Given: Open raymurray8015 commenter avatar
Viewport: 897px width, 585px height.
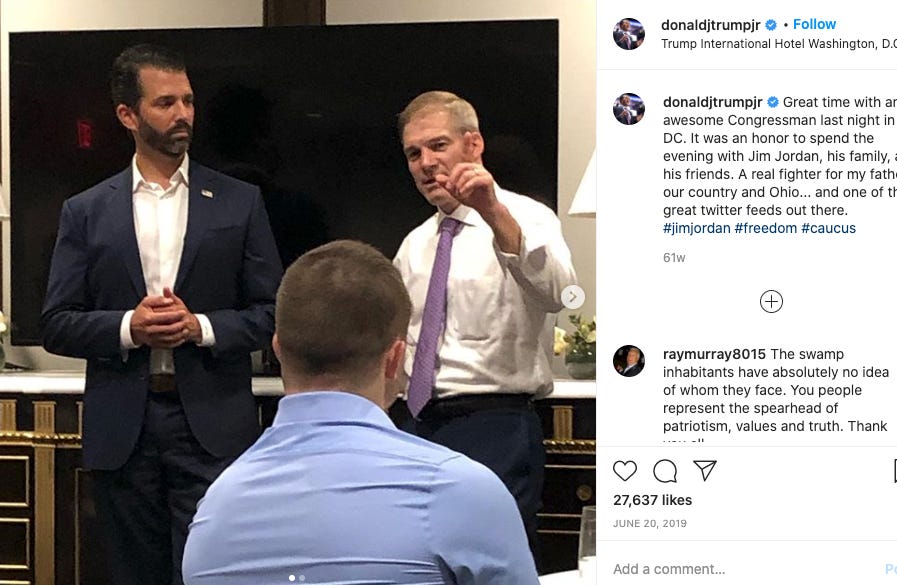Looking at the screenshot, I should 629,361.
